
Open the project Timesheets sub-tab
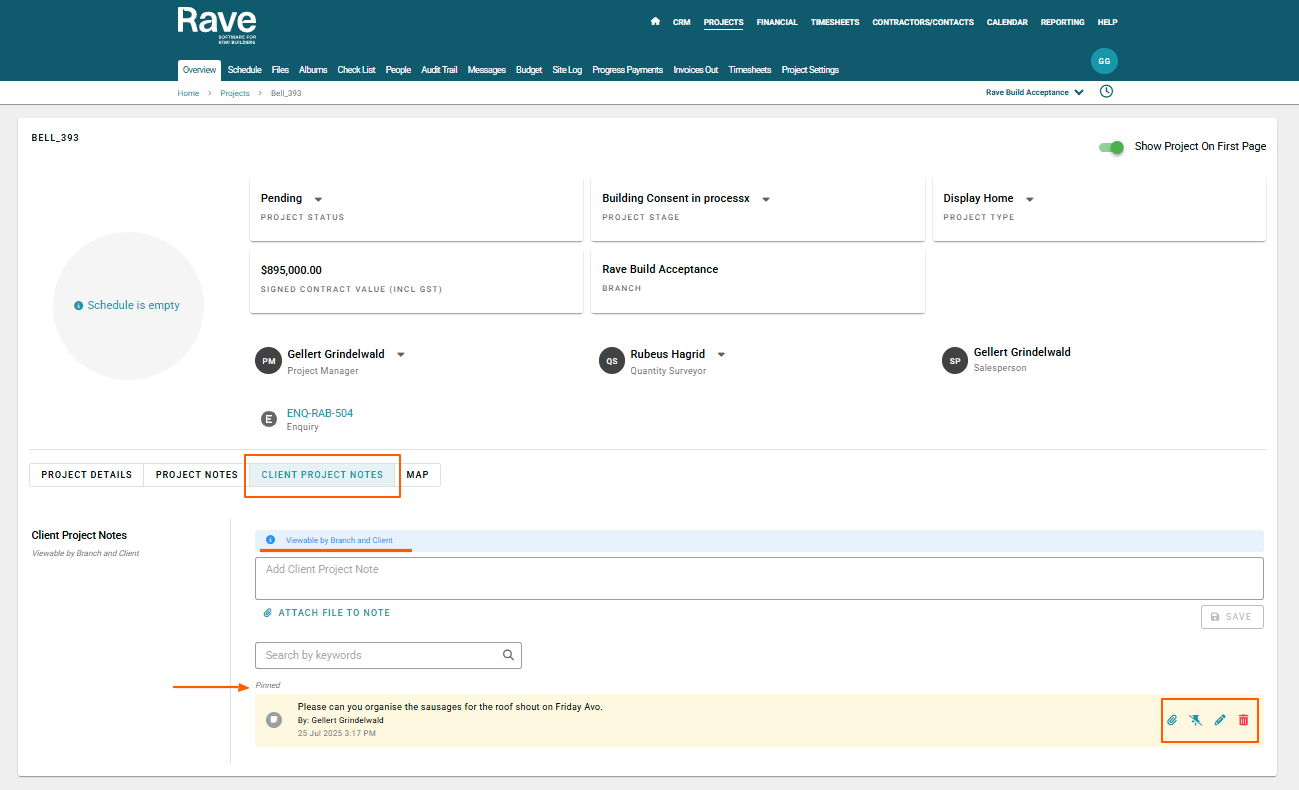pyautogui.click(x=750, y=70)
